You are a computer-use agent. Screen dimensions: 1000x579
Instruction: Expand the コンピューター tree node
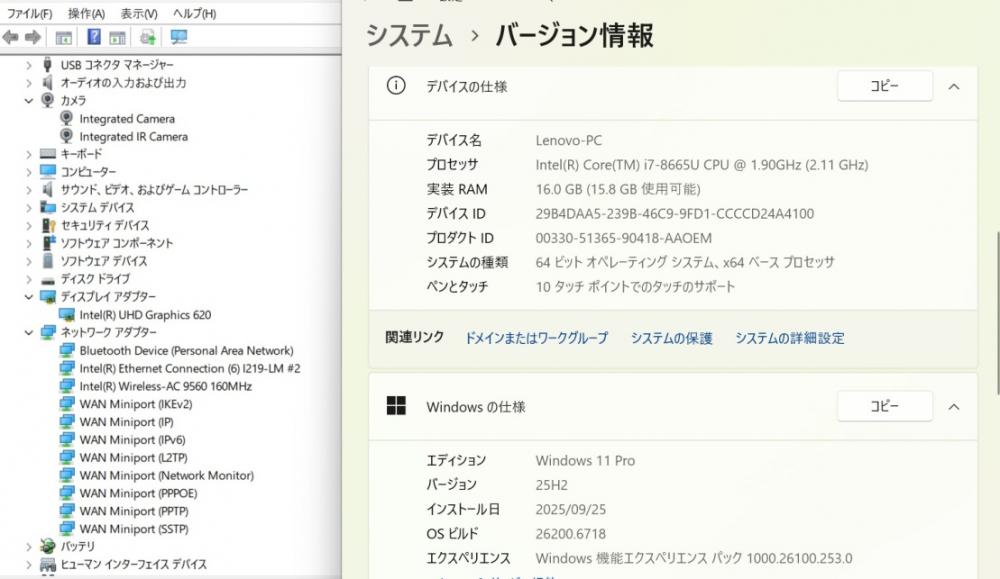(x=29, y=172)
